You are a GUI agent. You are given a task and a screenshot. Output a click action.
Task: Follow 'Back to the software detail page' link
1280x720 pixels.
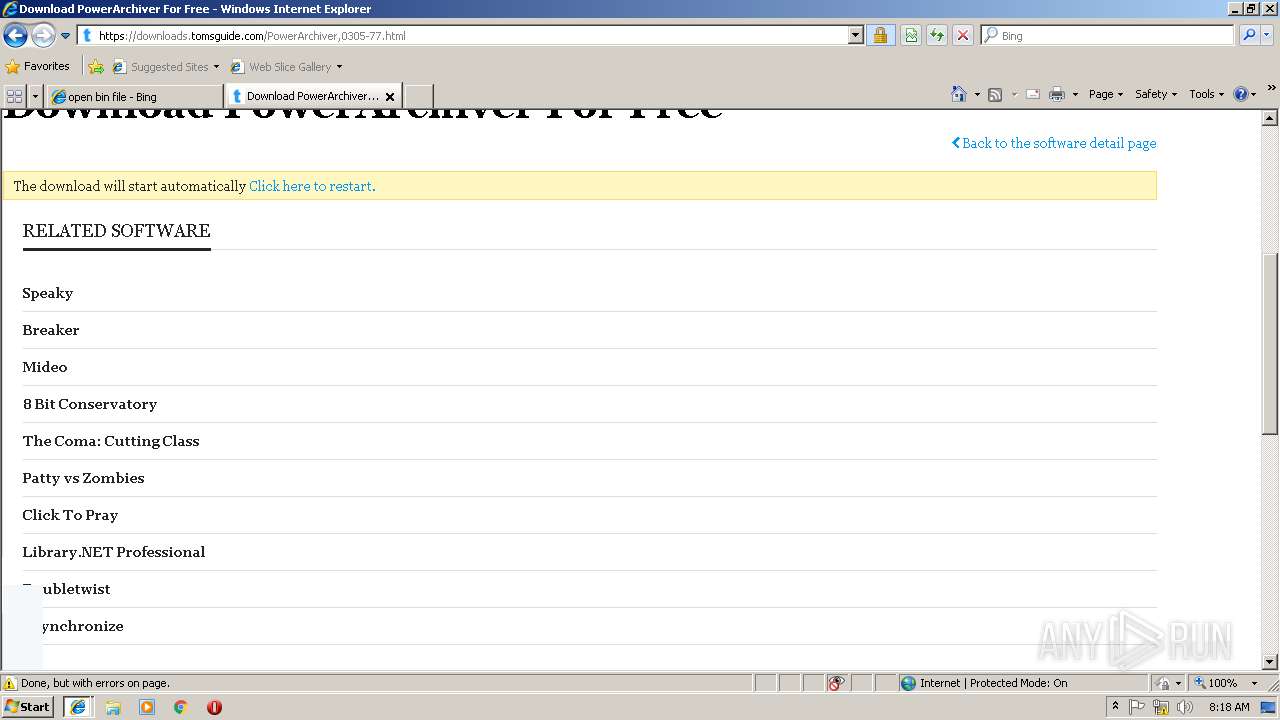pyautogui.click(x=1054, y=143)
